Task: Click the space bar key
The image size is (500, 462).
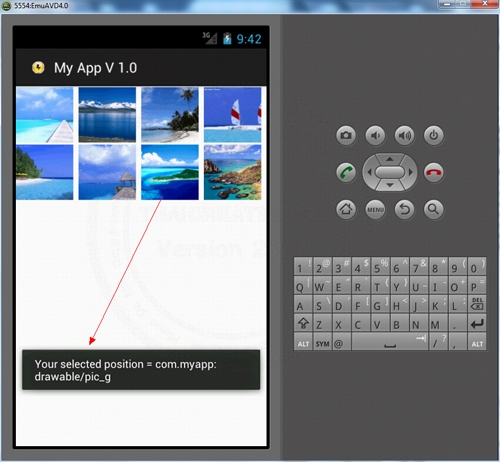Action: click(390, 342)
